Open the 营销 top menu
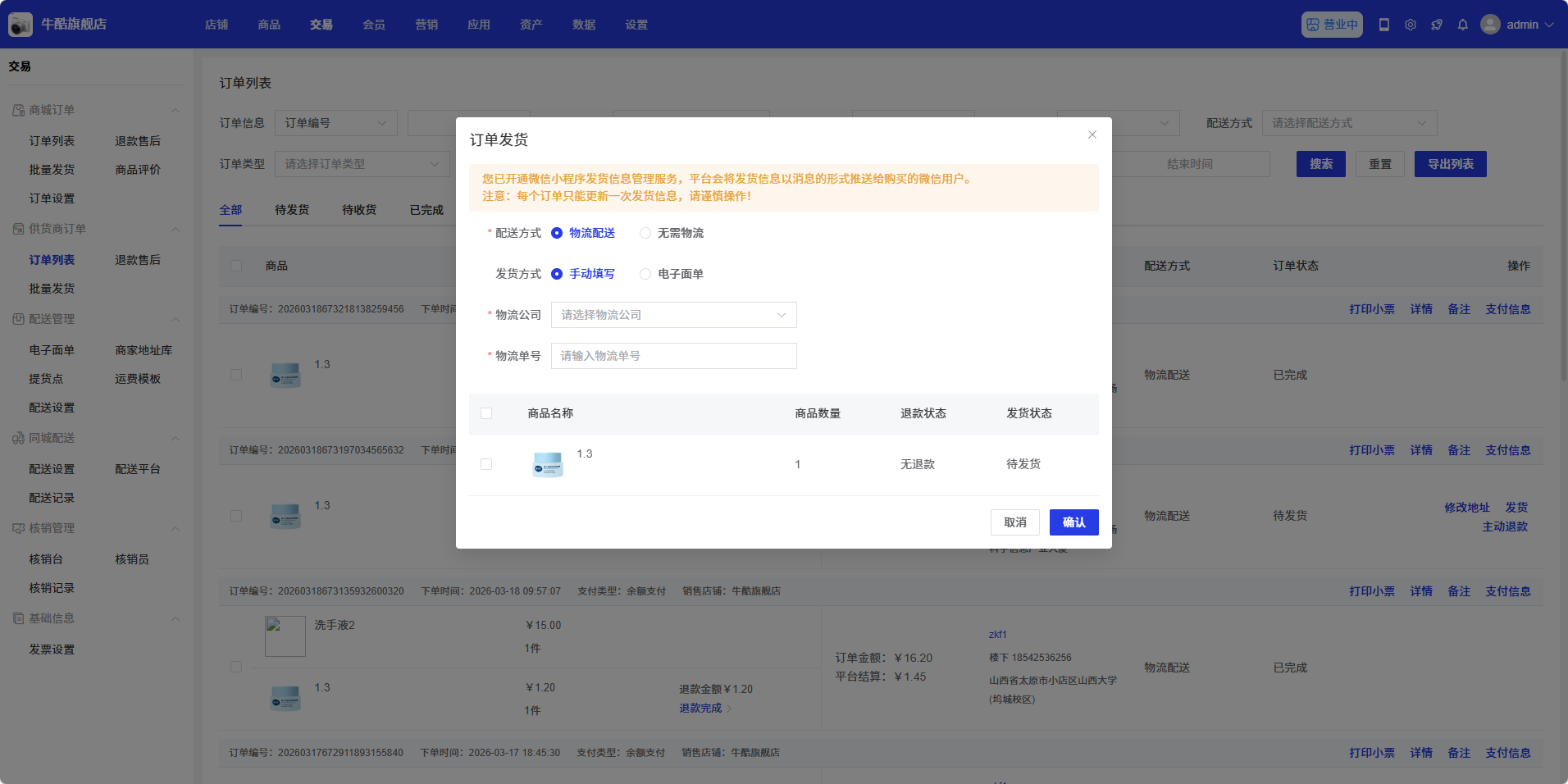1568x784 pixels. click(426, 25)
